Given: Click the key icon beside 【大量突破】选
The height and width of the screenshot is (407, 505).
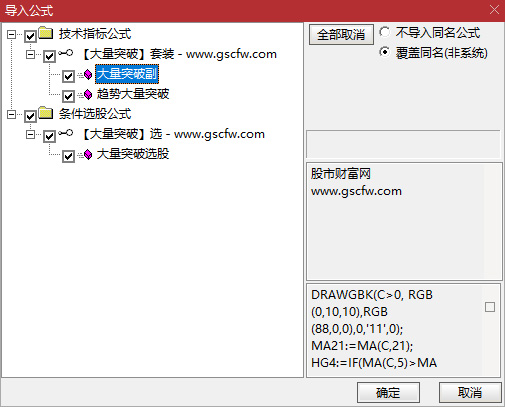Looking at the screenshot, I should coord(66,133).
